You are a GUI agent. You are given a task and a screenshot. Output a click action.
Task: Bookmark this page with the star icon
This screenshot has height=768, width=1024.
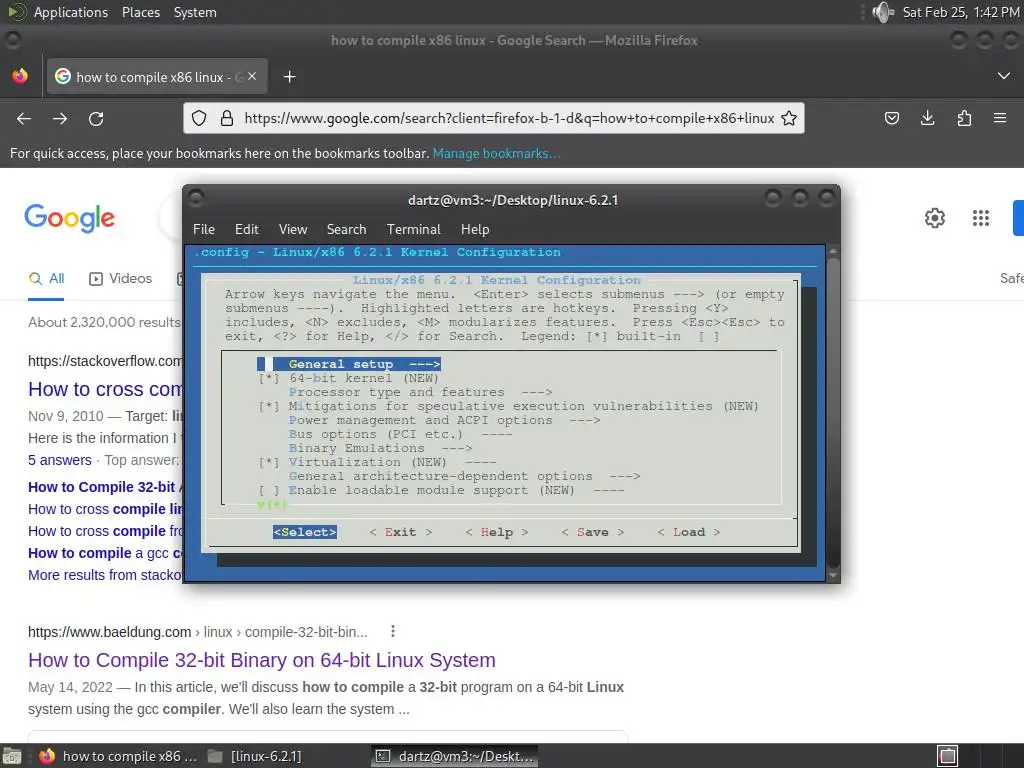[789, 118]
